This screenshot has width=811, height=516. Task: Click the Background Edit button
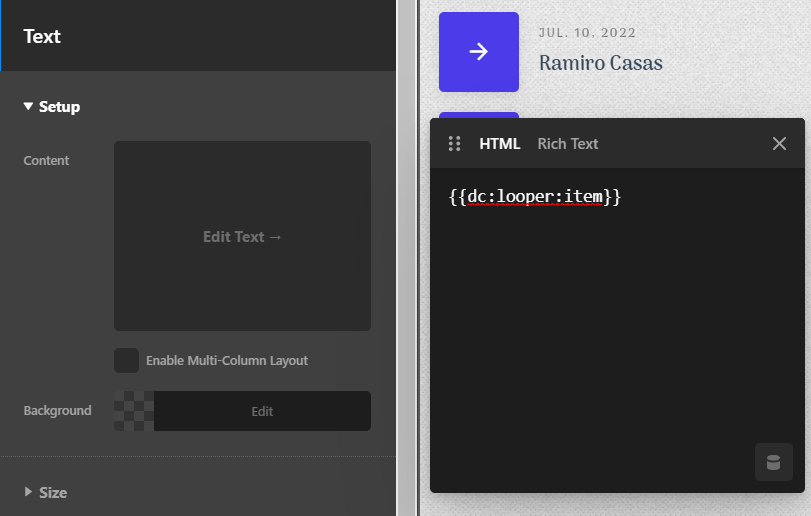pos(262,411)
